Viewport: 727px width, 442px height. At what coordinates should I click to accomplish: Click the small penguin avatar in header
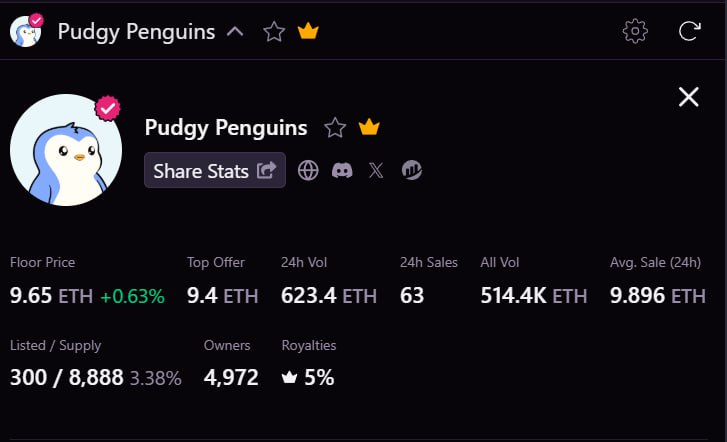tap(26, 31)
